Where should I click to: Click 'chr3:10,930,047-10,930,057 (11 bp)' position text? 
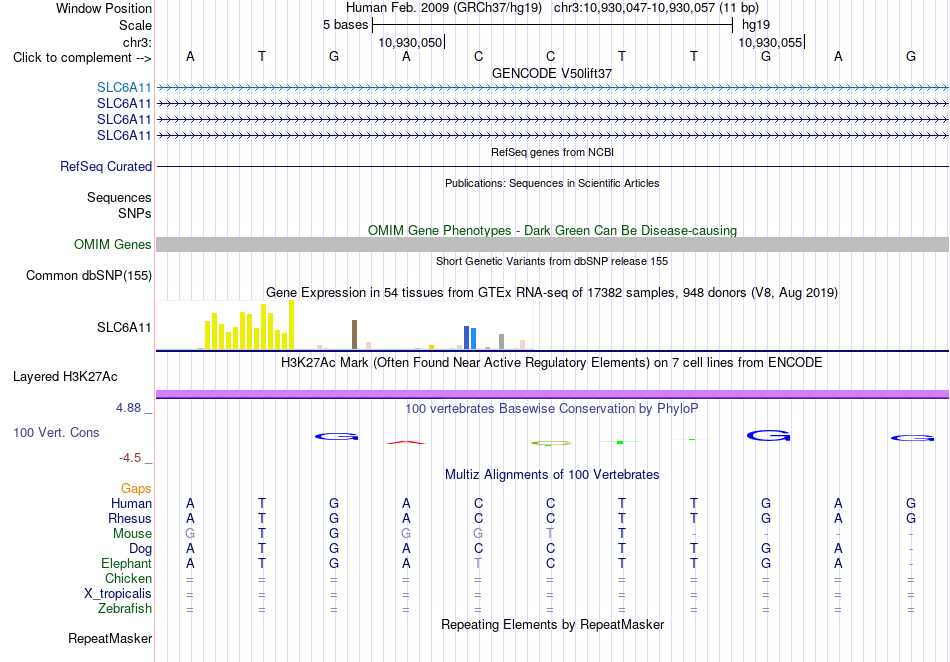tap(656, 8)
